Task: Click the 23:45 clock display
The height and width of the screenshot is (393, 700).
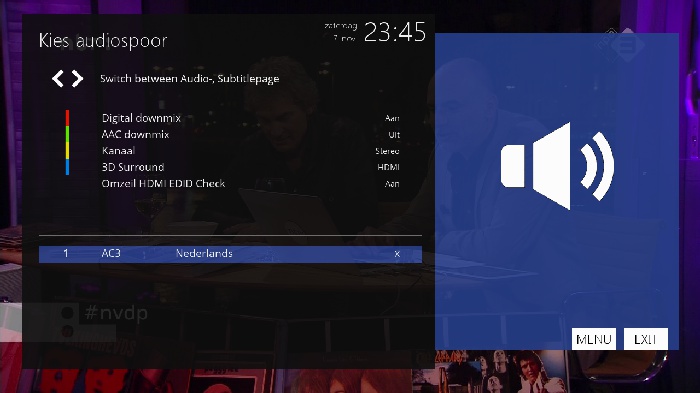Action: coord(395,32)
